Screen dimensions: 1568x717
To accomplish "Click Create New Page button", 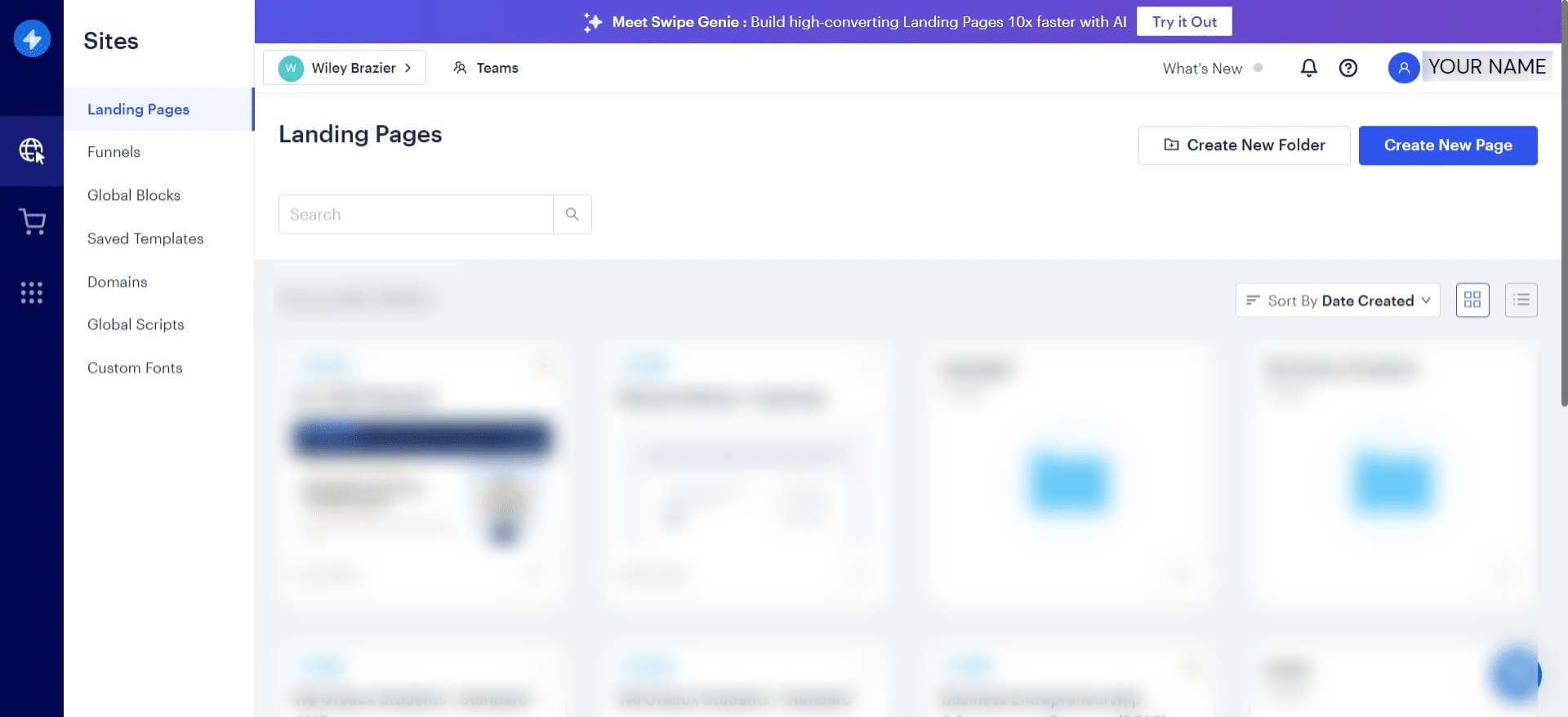I will click(1448, 145).
